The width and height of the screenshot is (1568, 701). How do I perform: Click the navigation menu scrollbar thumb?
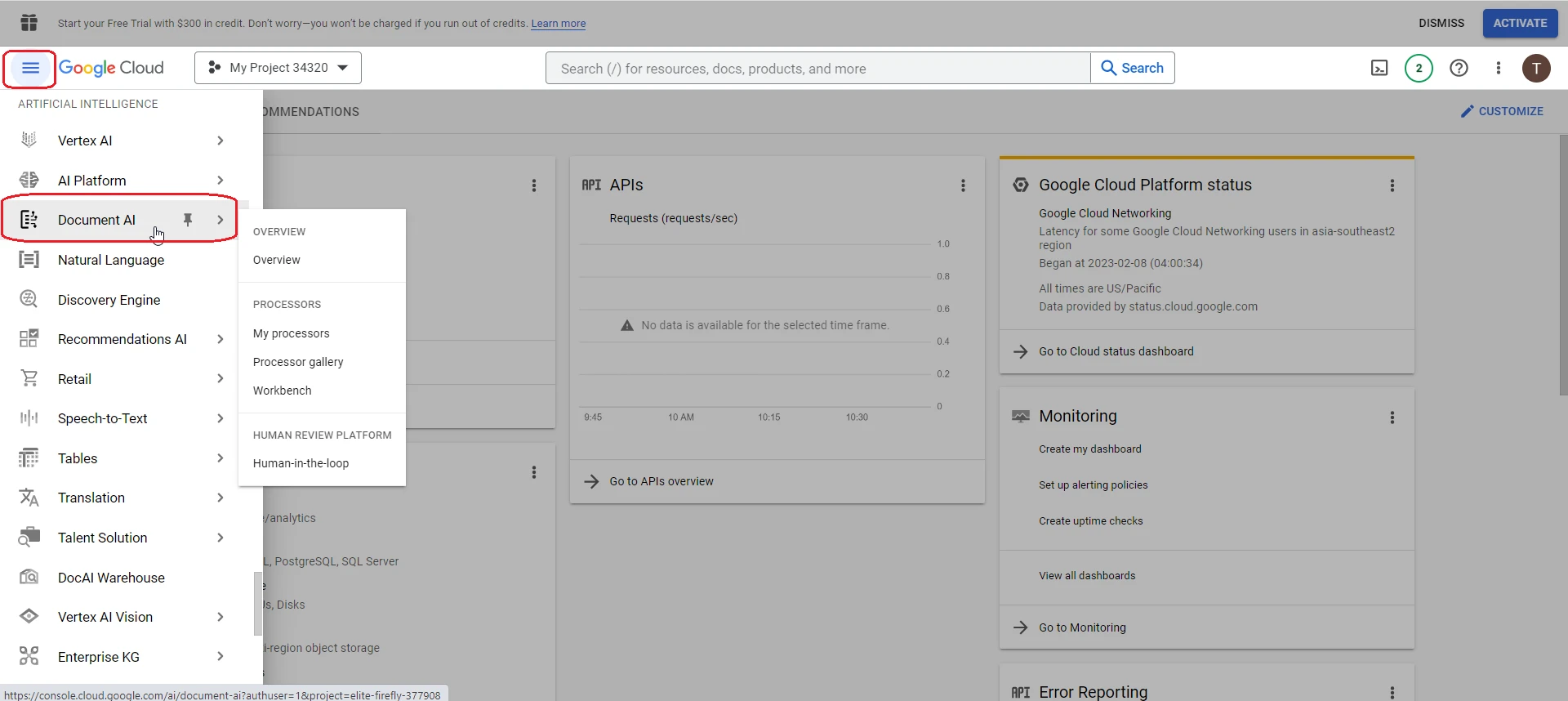(x=258, y=604)
